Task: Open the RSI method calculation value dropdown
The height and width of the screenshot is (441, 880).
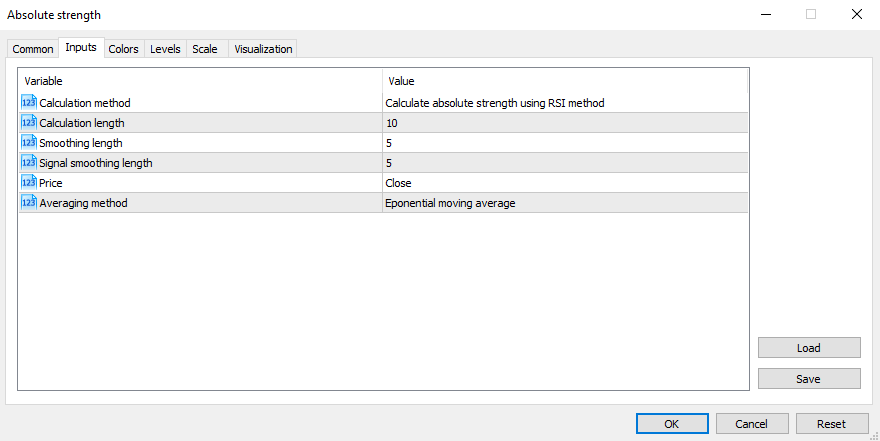Action: [564, 103]
